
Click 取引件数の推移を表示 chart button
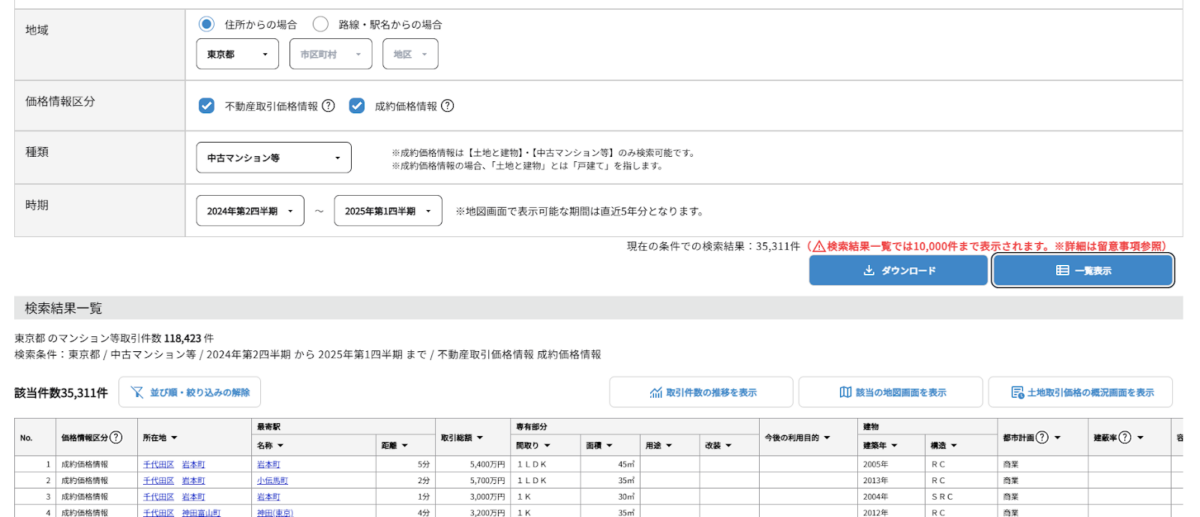pos(701,392)
